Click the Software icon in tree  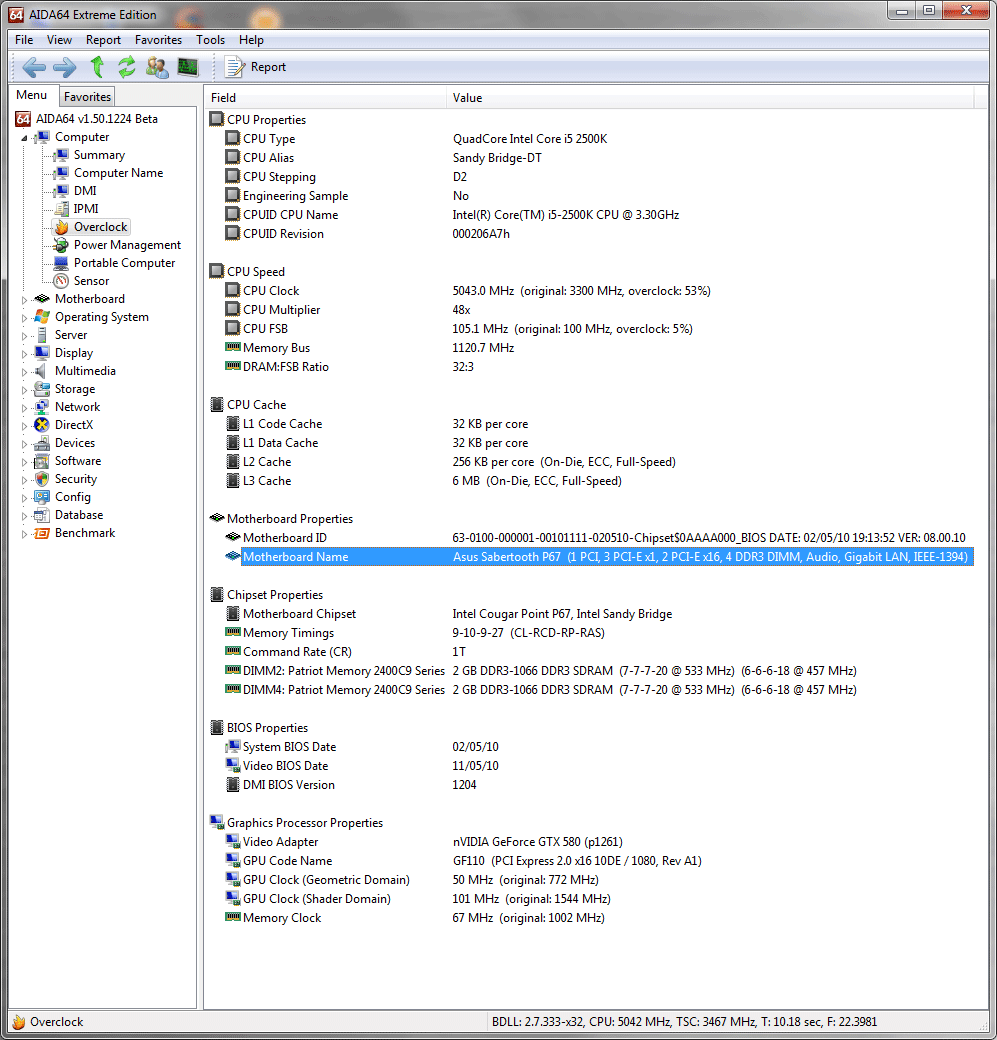click(42, 460)
